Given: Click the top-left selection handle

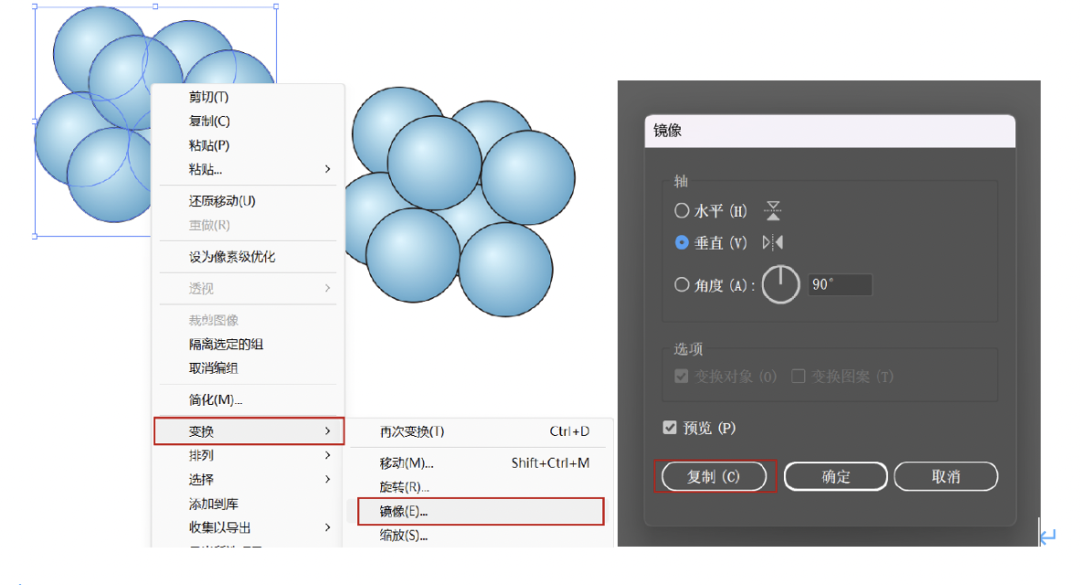Looking at the screenshot, I should [35, 7].
